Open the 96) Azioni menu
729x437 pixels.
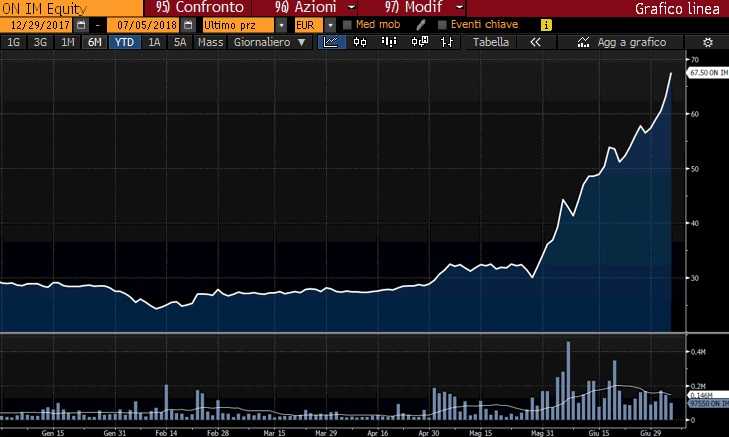[x=305, y=7]
